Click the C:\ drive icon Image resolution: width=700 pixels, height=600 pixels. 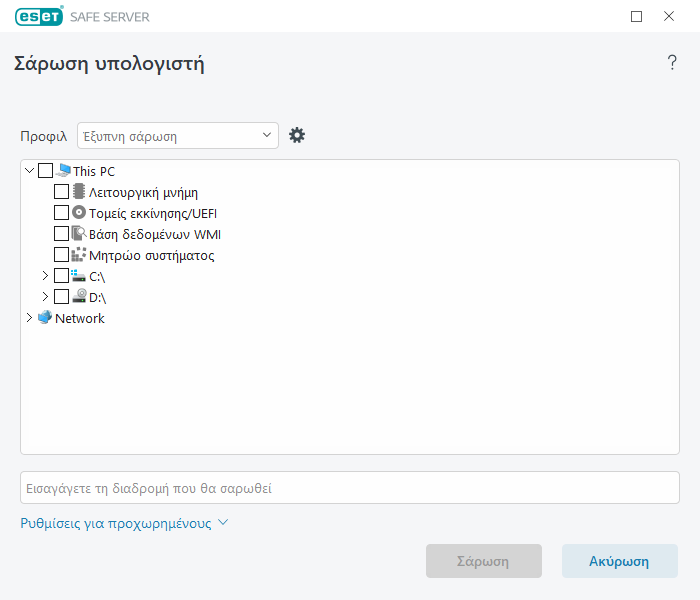[79, 275]
